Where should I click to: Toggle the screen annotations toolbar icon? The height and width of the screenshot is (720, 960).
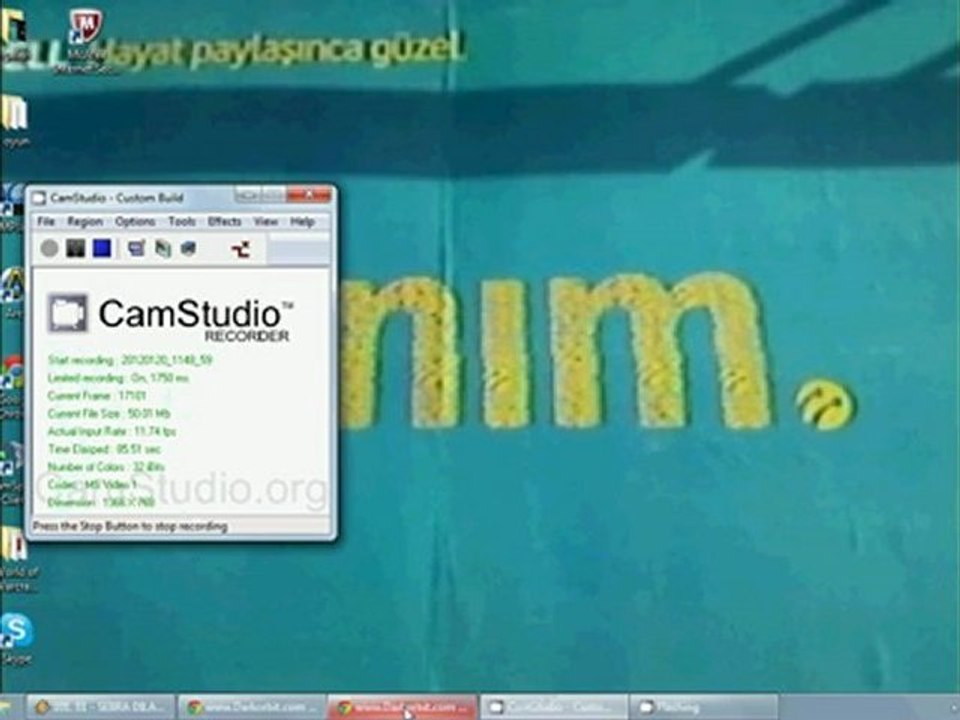(136, 248)
